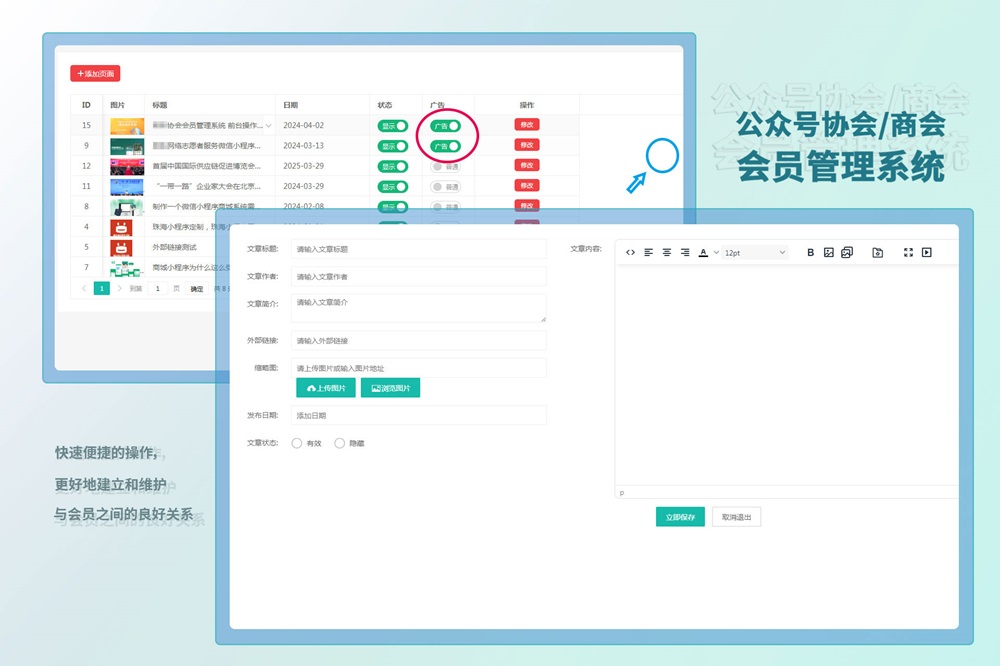Click the insert video play icon

tap(927, 253)
